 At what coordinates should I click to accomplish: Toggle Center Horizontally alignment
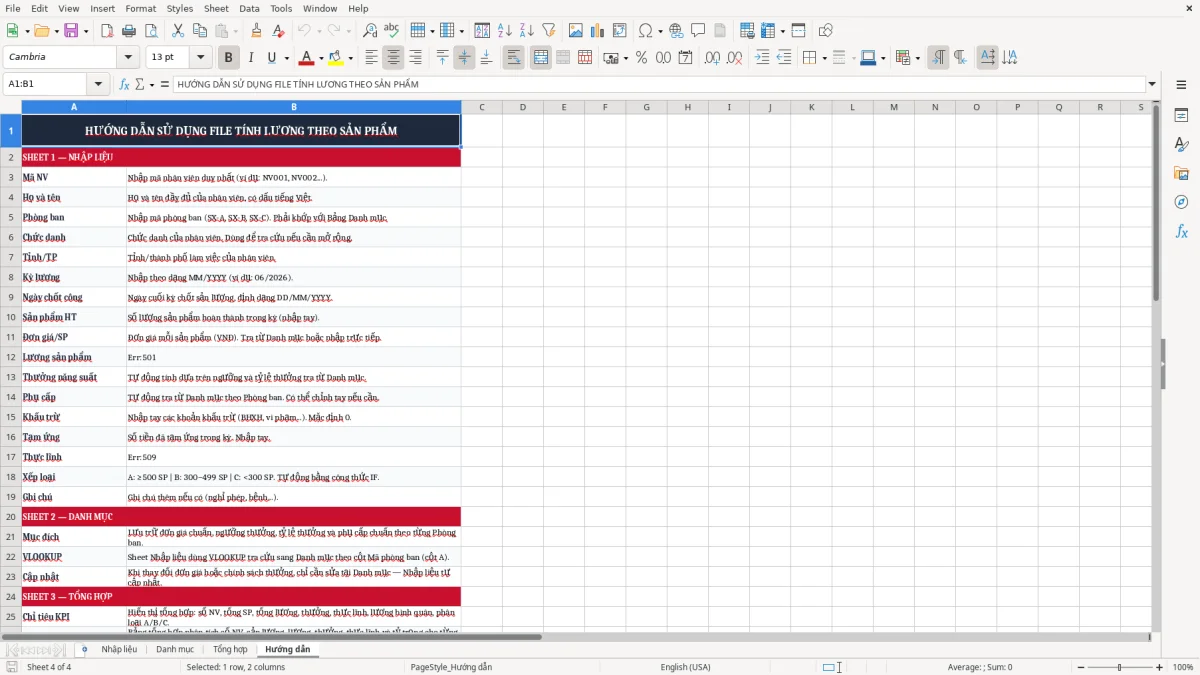pyautogui.click(x=393, y=58)
